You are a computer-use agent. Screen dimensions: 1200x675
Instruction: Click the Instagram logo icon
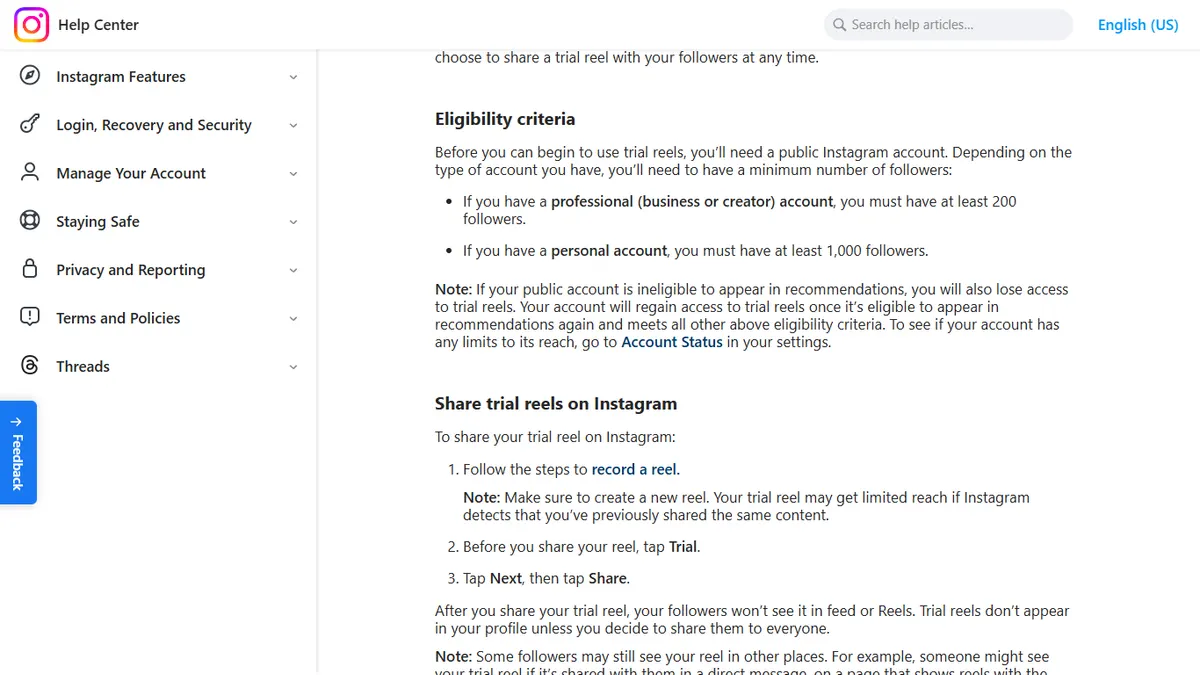(x=31, y=24)
